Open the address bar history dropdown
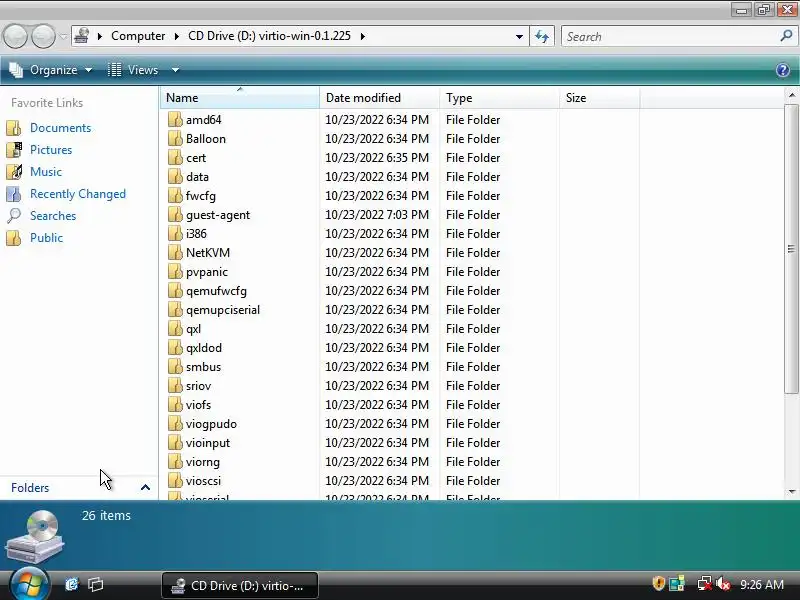This screenshot has height=600, width=800. coord(519,36)
